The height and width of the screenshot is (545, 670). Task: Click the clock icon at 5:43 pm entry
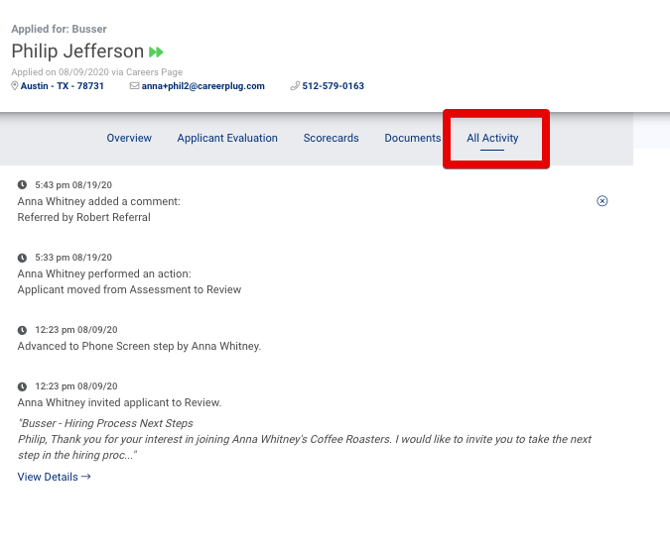pos(23,185)
